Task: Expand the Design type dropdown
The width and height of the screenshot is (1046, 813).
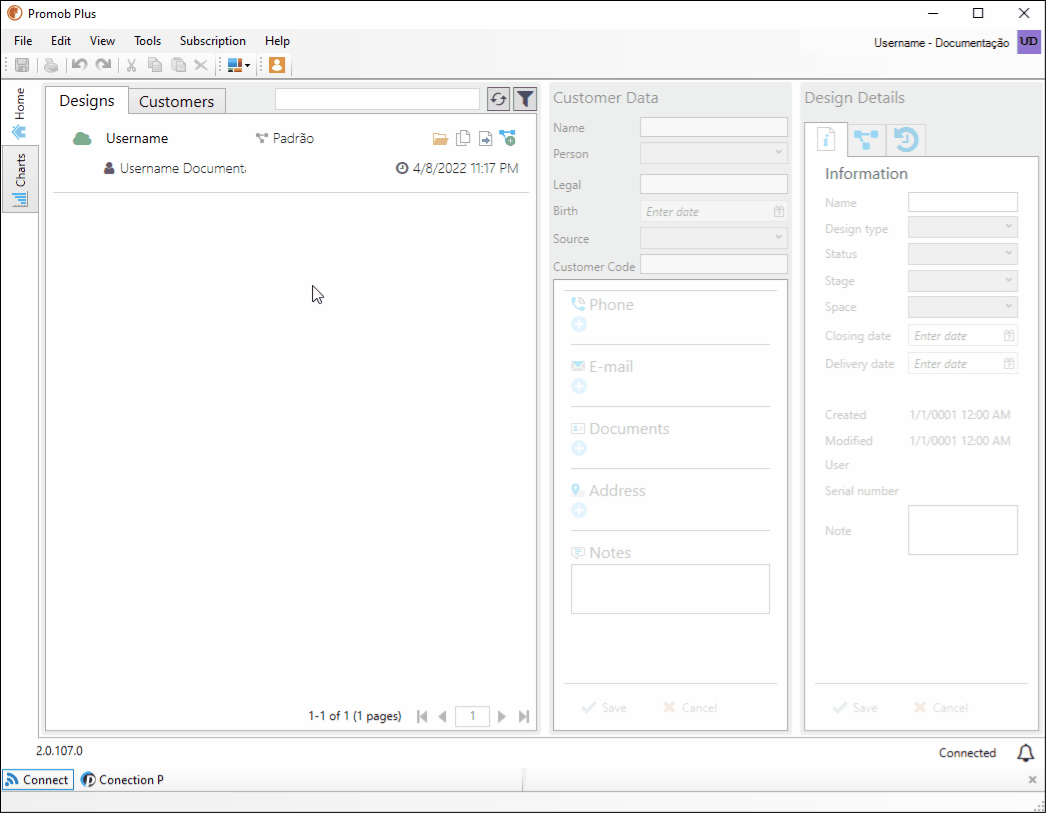Action: tap(963, 227)
